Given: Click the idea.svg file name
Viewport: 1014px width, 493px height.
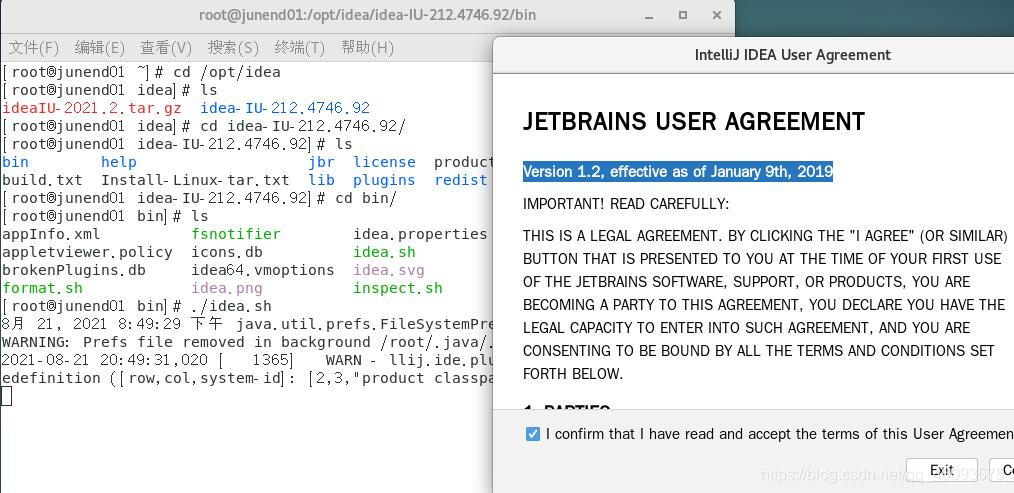Looking at the screenshot, I should (x=389, y=270).
